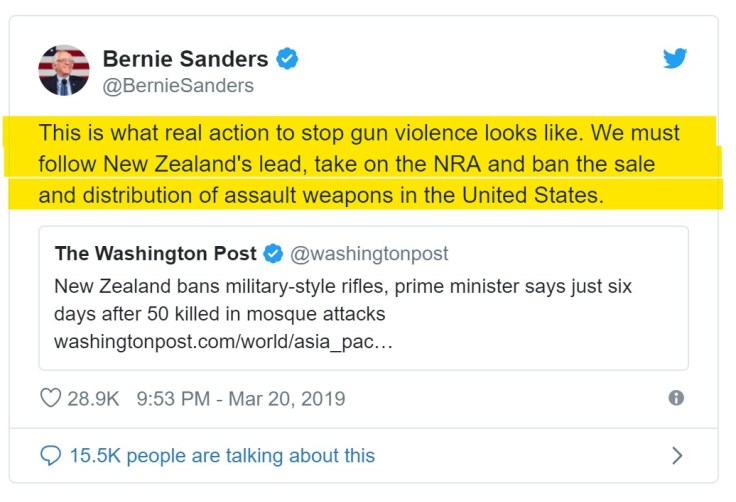This screenshot has height=502, width=736.
Task: Open Bernie Sanders' profile picture
Action: click(x=63, y=70)
